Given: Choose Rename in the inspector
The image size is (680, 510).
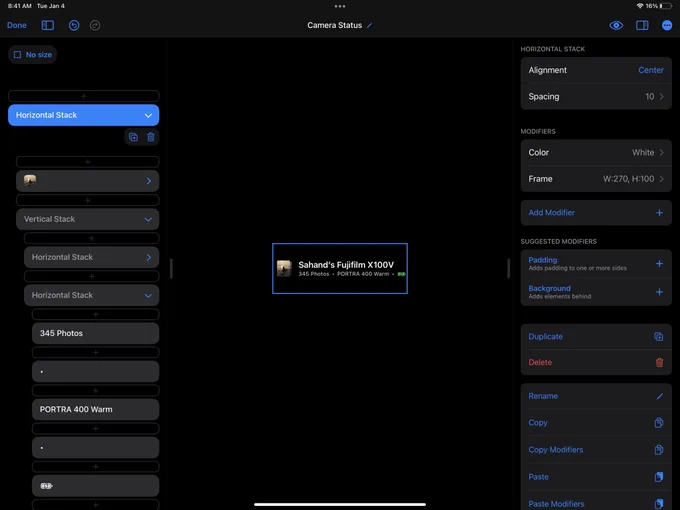Looking at the screenshot, I should click(596, 396).
